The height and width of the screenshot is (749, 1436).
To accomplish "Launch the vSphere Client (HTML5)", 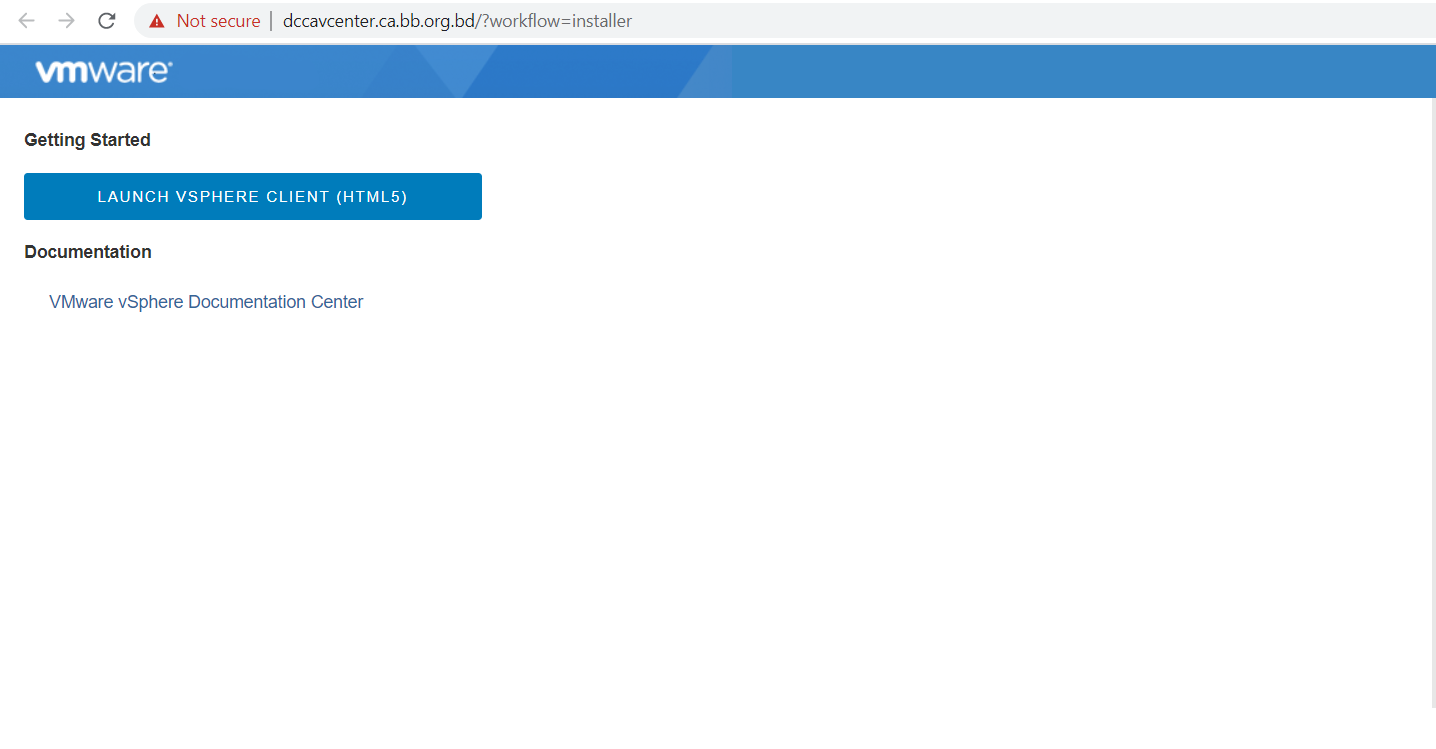I will [252, 197].
